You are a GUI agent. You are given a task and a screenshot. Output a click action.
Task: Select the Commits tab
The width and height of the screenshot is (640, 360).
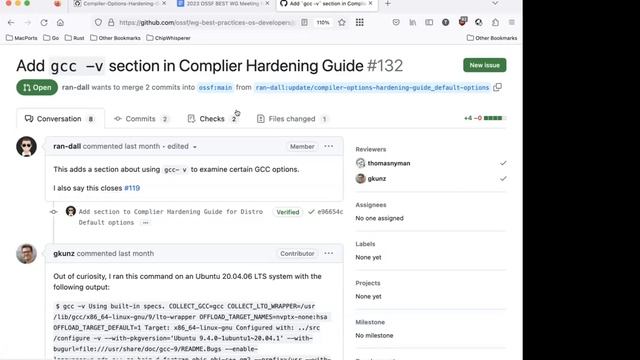[x=141, y=119]
